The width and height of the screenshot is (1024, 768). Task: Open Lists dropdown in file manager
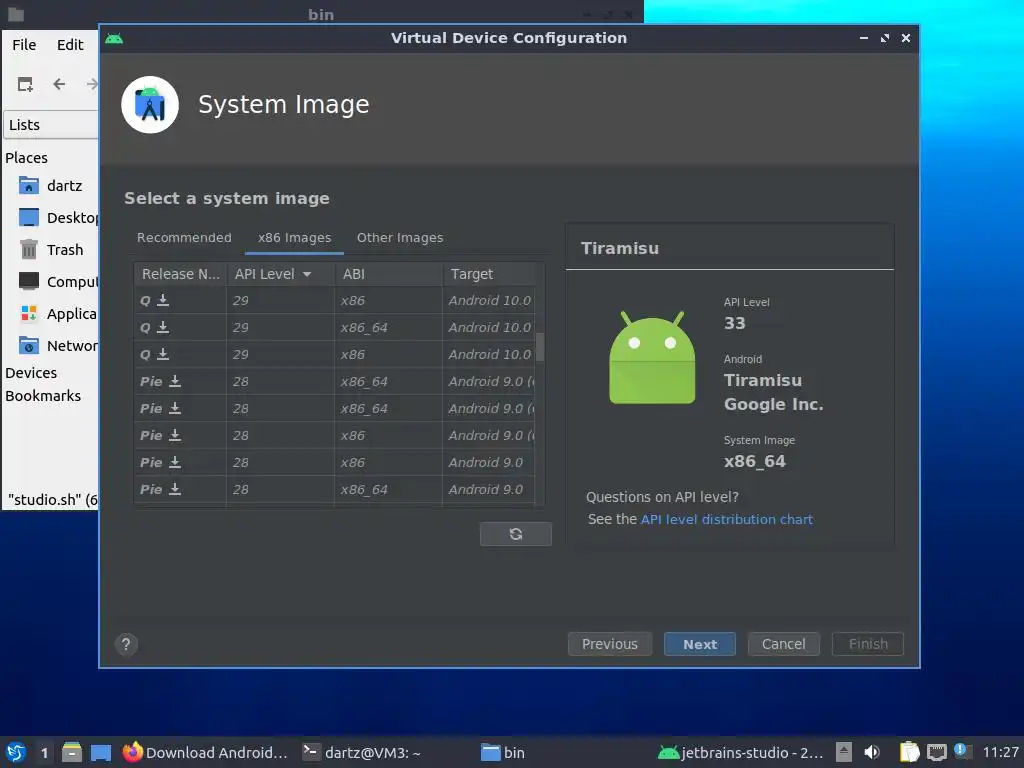[51, 125]
